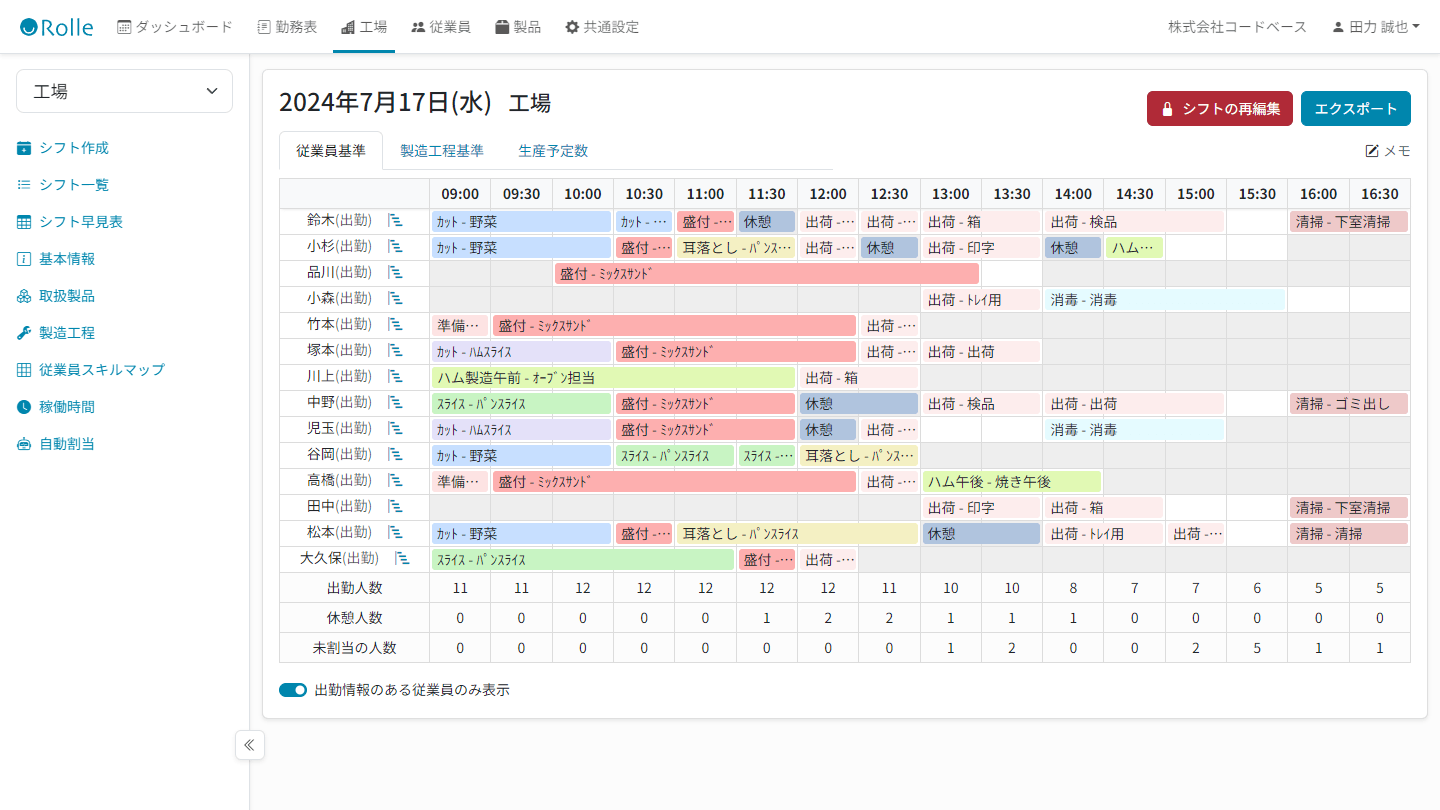
Task: Click the シフトの再編集 button
Action: click(x=1219, y=109)
